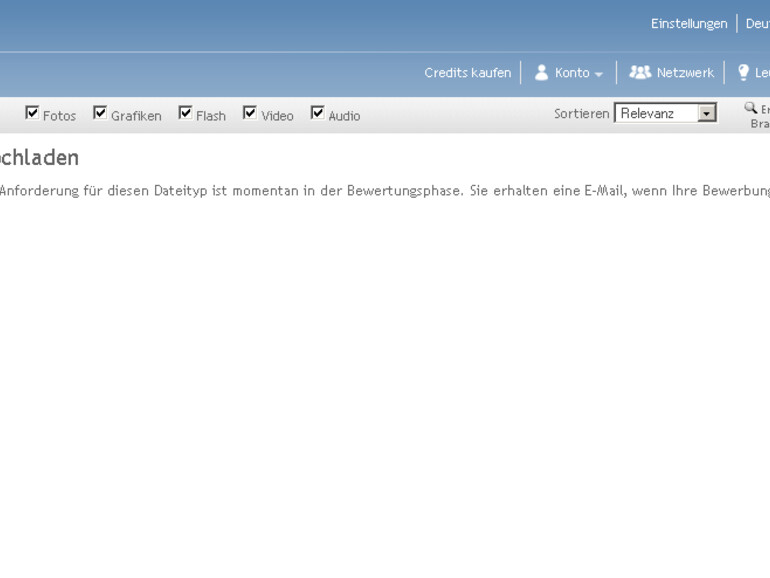
Task: Click the Netzwerk people icon
Action: click(x=640, y=72)
